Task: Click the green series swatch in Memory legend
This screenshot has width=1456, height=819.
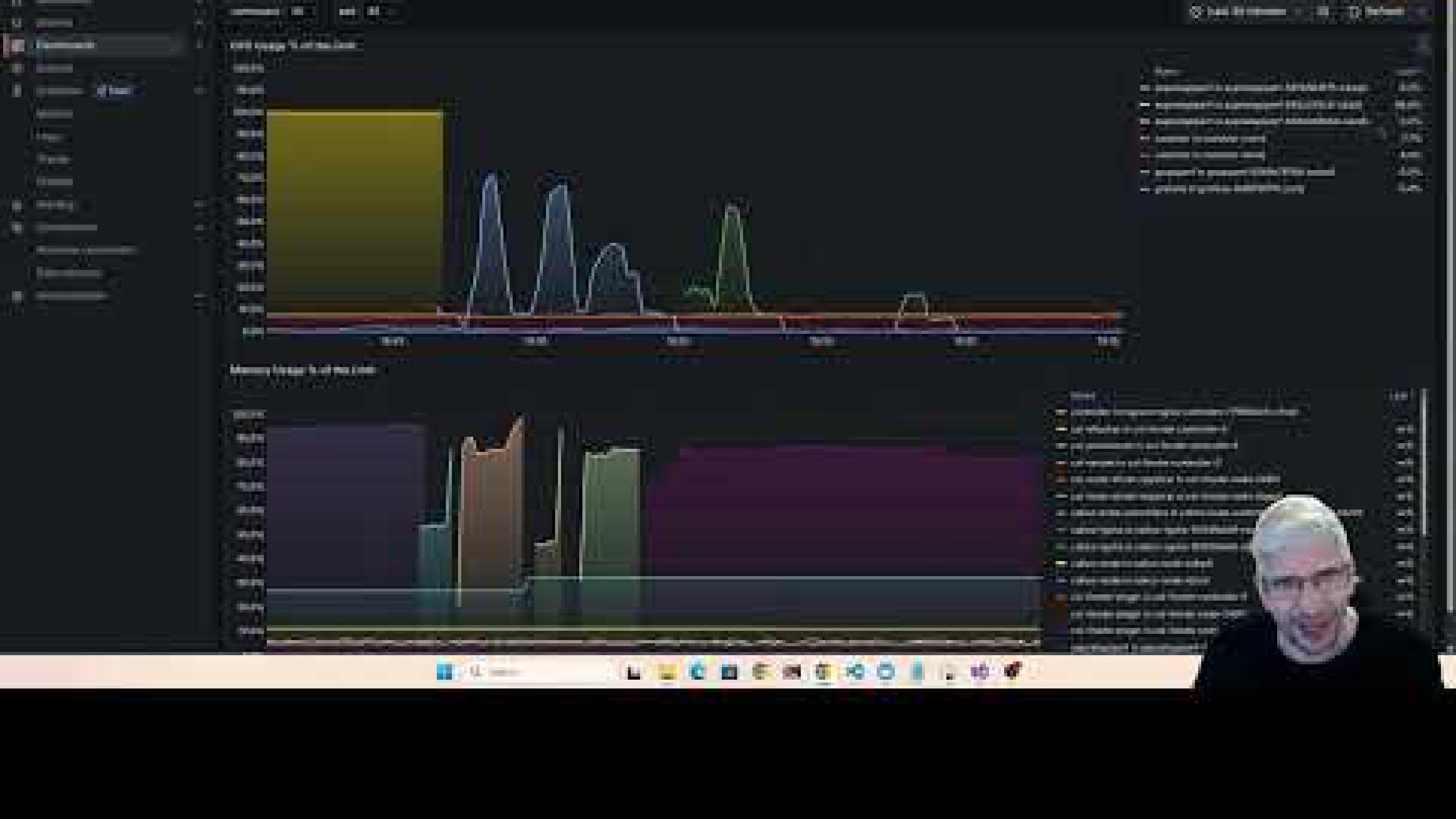Action: click(1061, 547)
